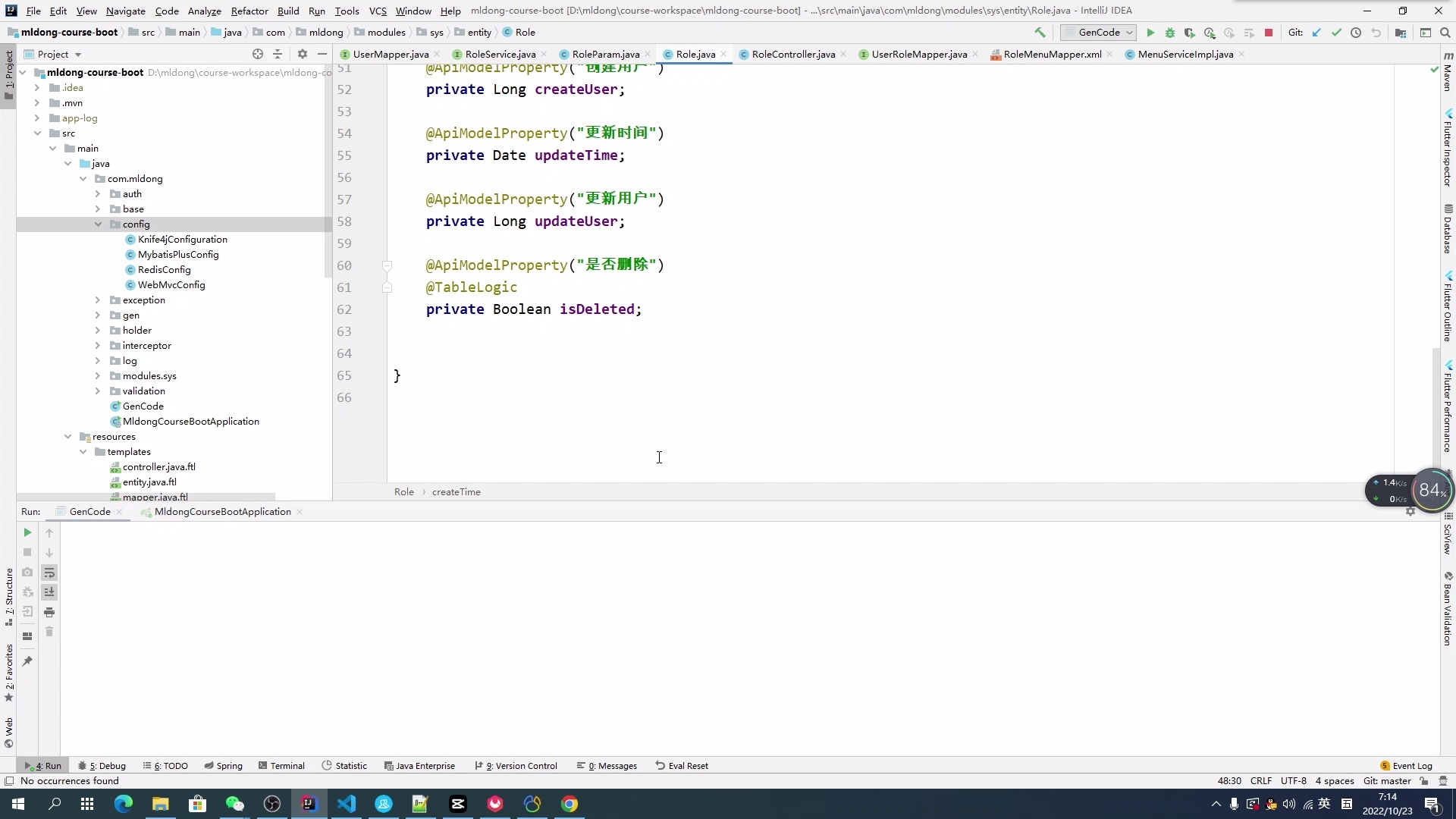Image resolution: width=1456 pixels, height=819 pixels.
Task: Switch to RoleController.java editor tab
Action: pos(792,54)
